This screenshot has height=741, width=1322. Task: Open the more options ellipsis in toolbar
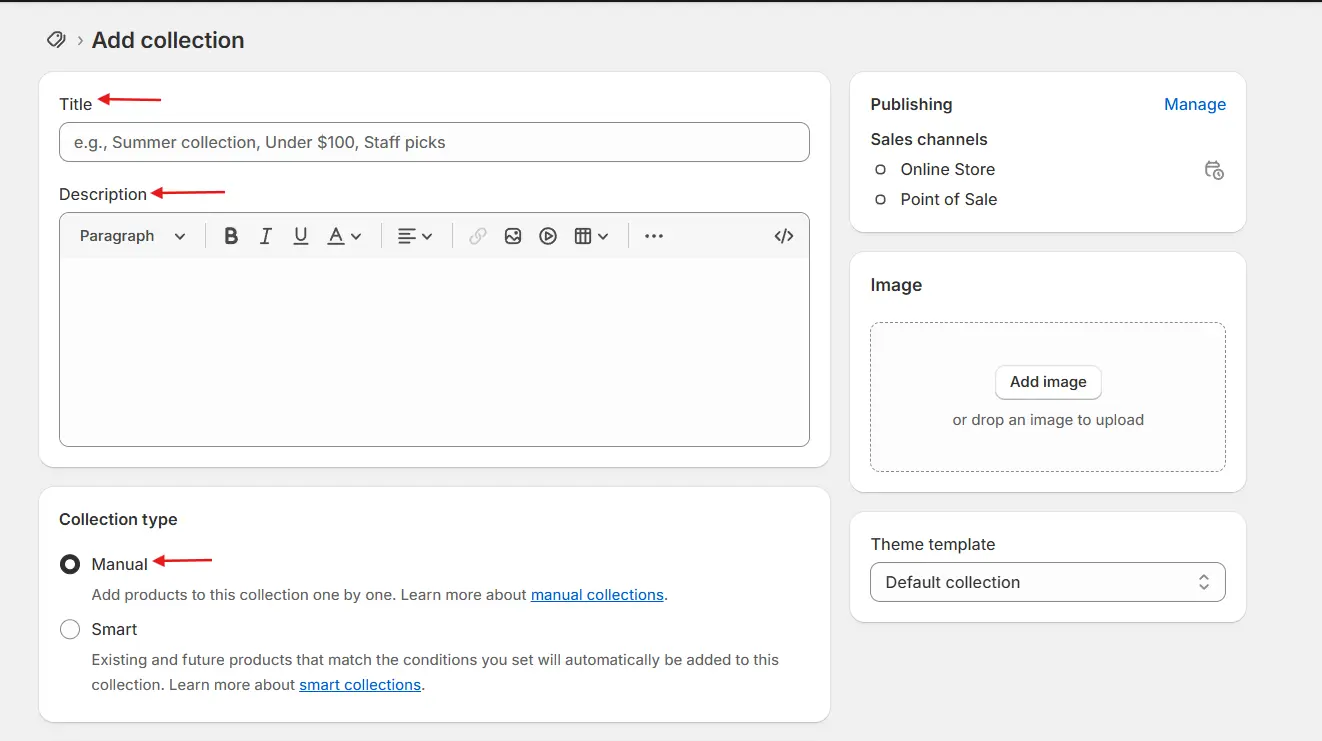click(x=654, y=236)
